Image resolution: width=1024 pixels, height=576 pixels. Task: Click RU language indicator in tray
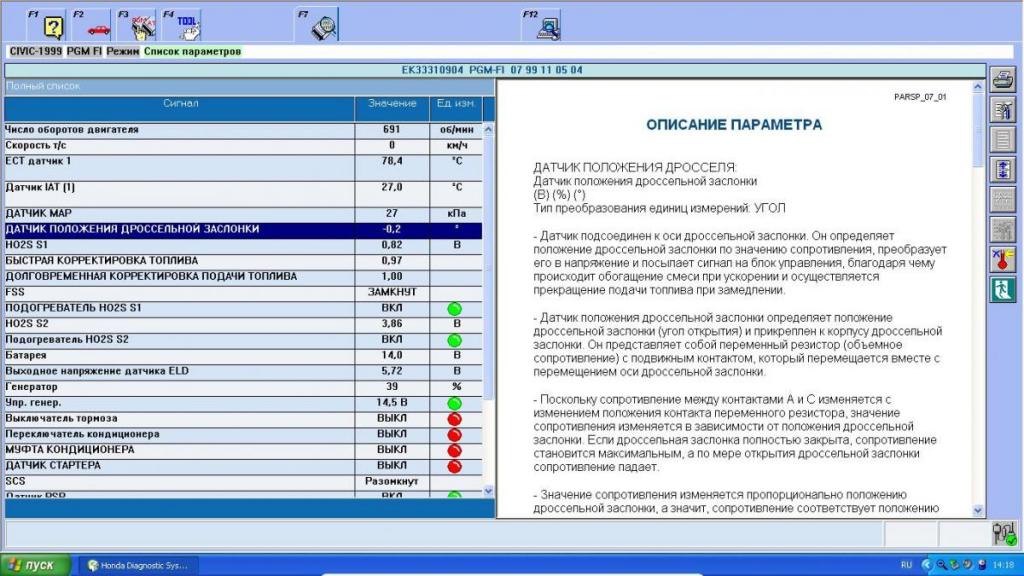pyautogui.click(x=906, y=565)
